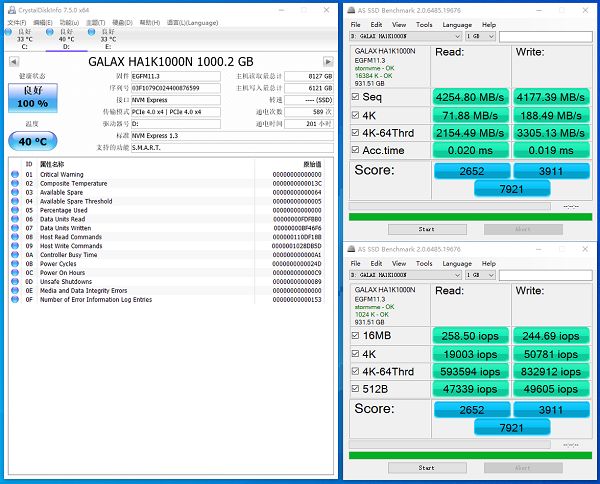Click status dot for Controller Busy Time
Viewport: 600px width, 484px height.
tap(15, 255)
